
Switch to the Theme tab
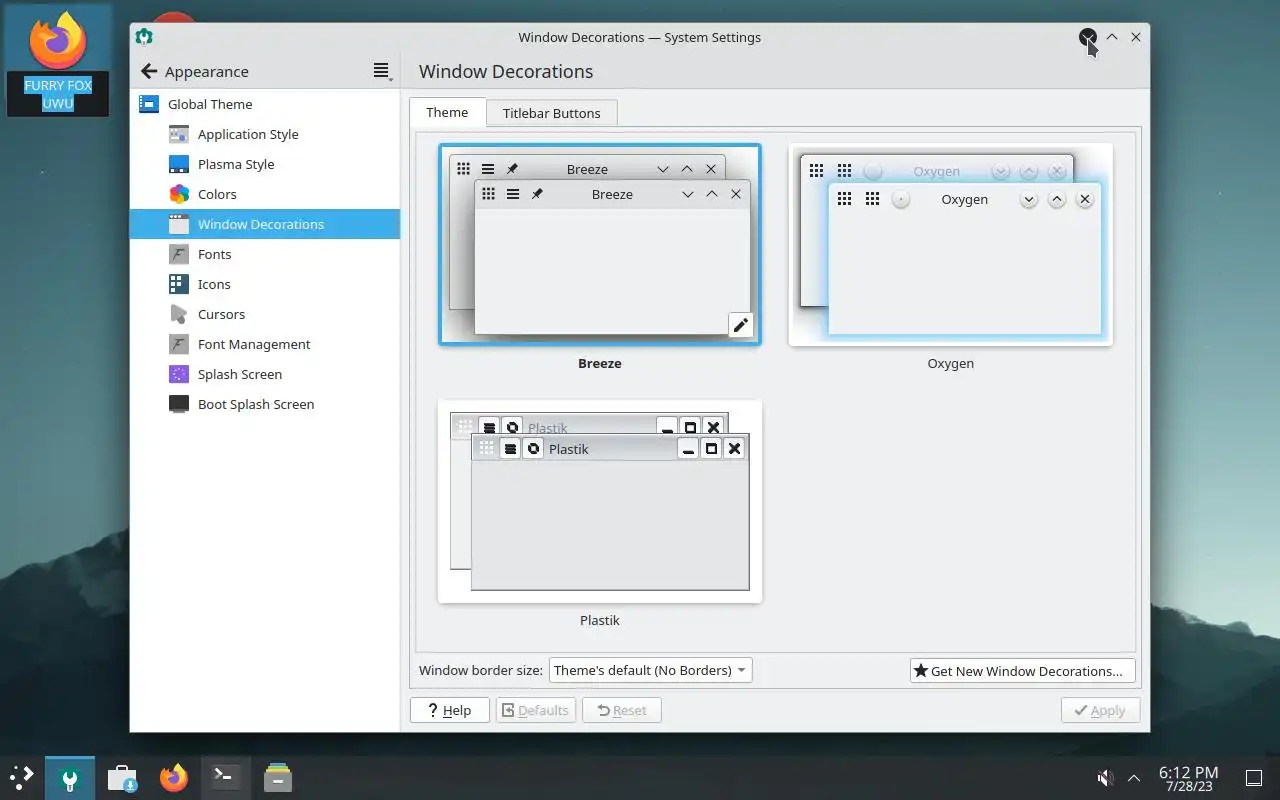pos(447,112)
